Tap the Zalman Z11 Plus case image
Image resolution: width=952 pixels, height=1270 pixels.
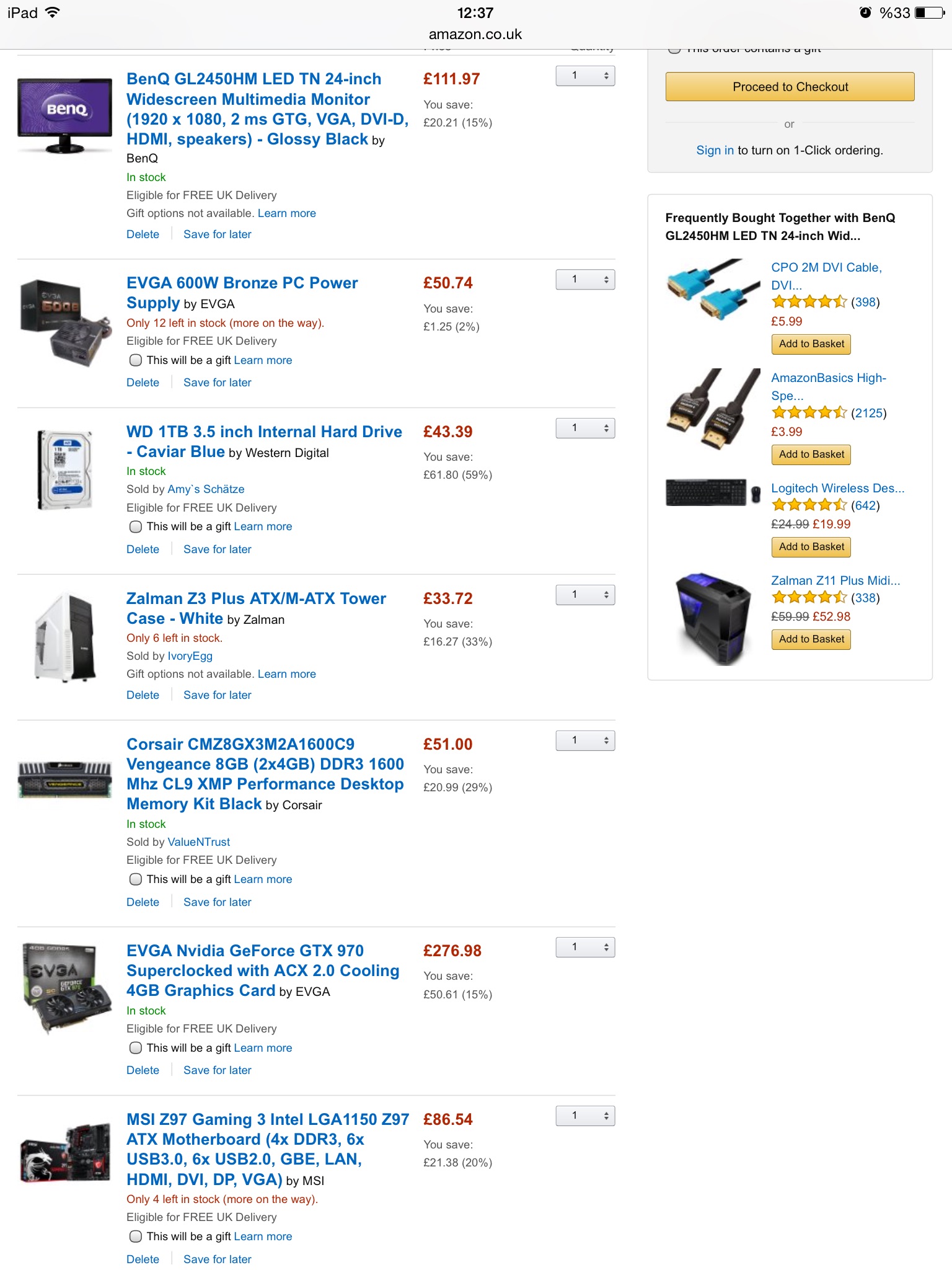713,619
